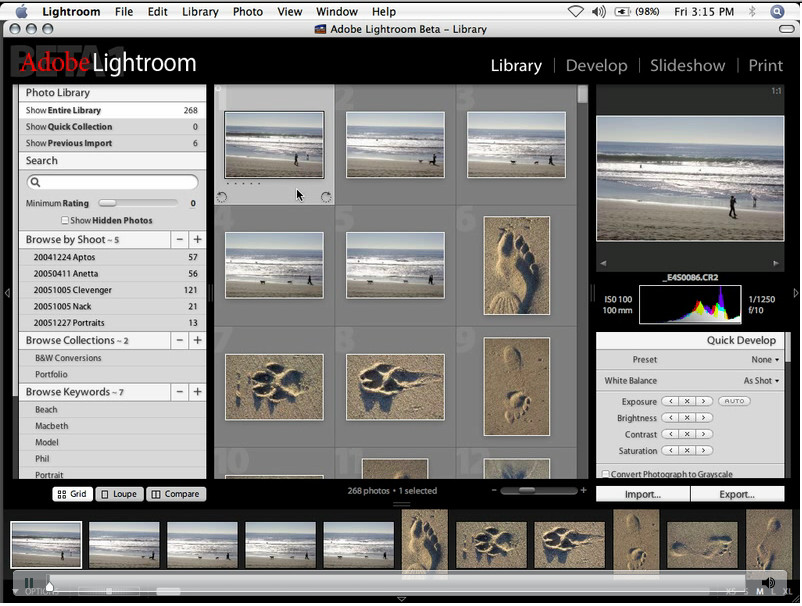Switch to Grid view
Screen dimensions: 802x606
tap(72, 494)
